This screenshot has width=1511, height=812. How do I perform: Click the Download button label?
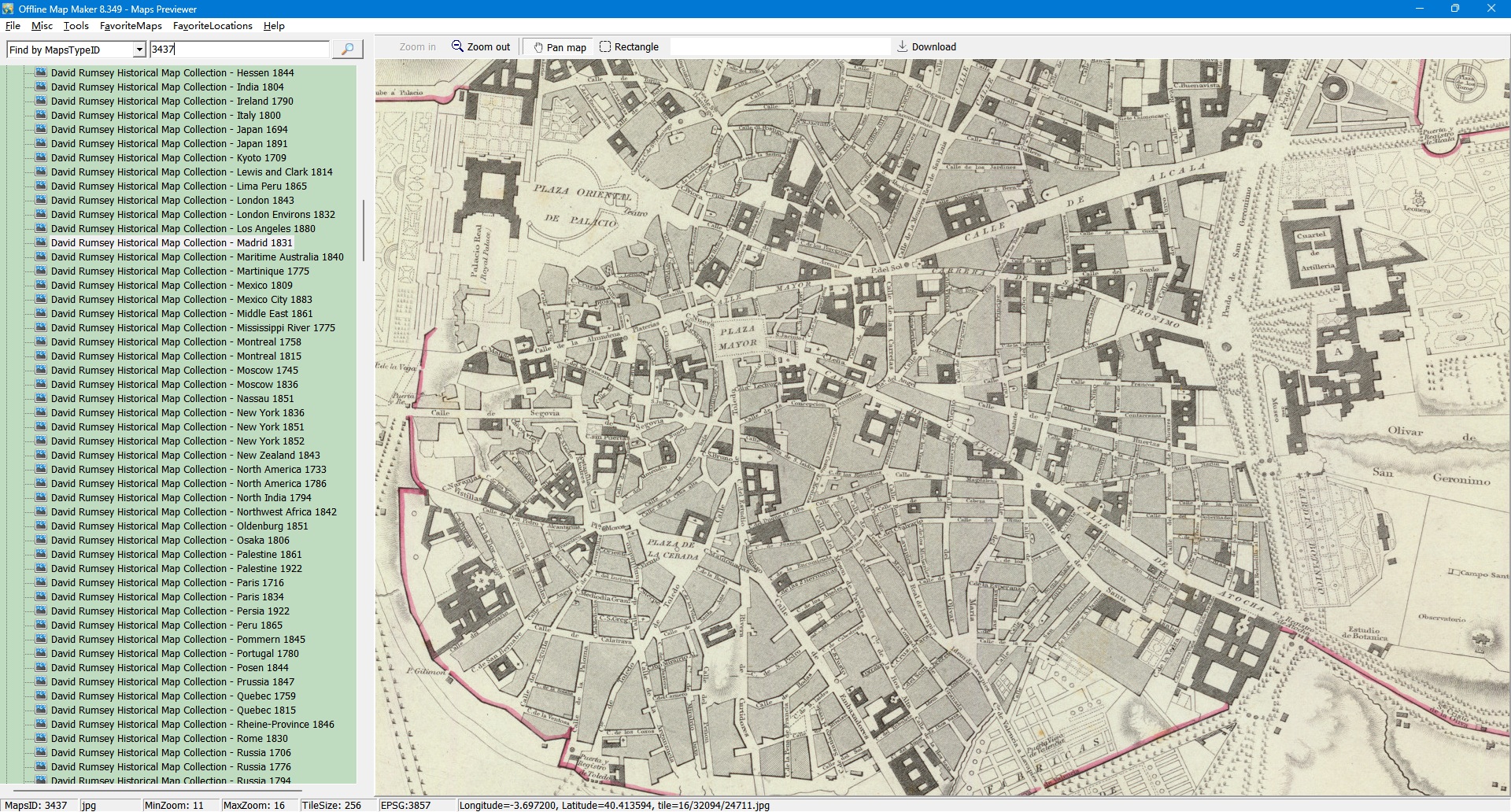coord(934,46)
